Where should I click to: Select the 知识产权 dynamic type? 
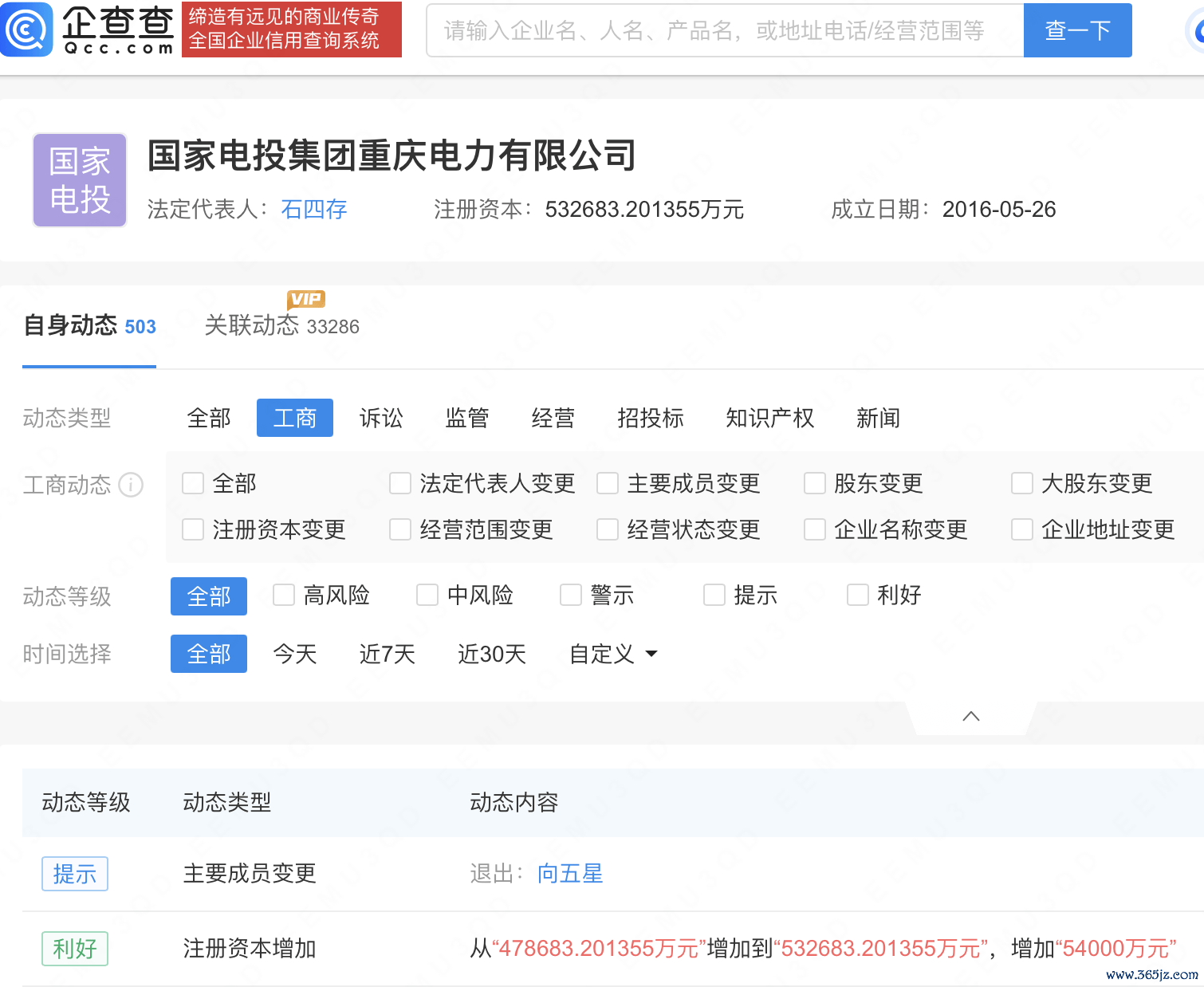click(770, 418)
